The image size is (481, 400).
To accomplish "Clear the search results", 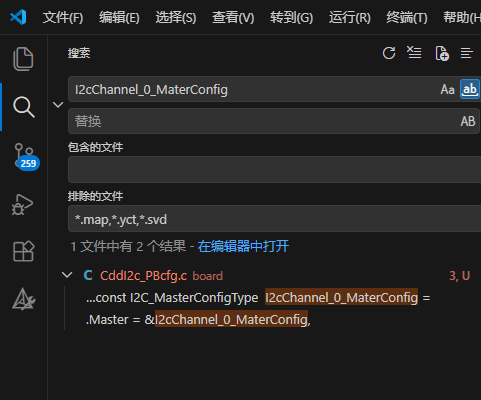I will pyautogui.click(x=414, y=53).
